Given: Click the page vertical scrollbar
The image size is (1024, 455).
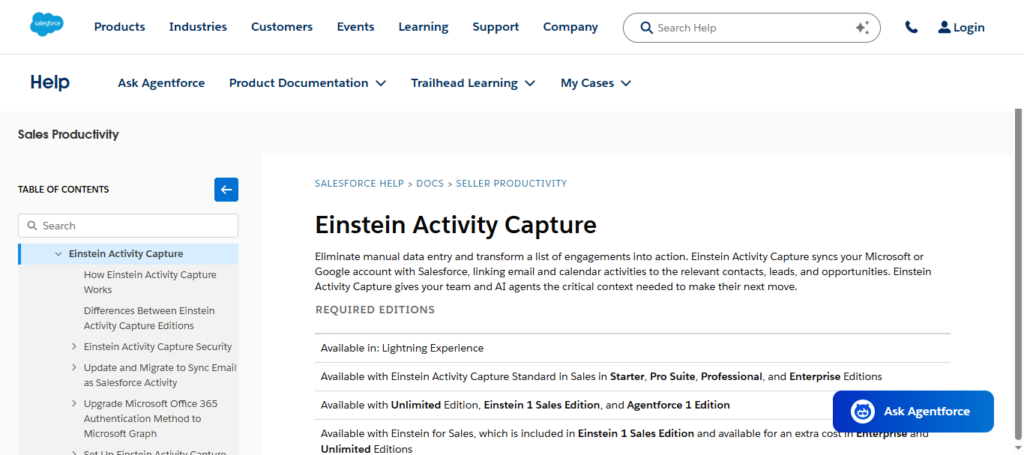Looking at the screenshot, I should (1017, 274).
